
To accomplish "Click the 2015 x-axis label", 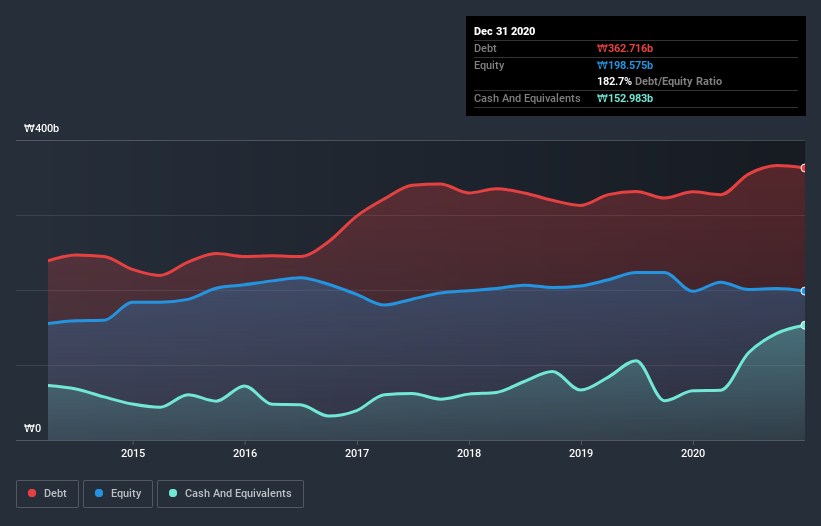I will (133, 453).
